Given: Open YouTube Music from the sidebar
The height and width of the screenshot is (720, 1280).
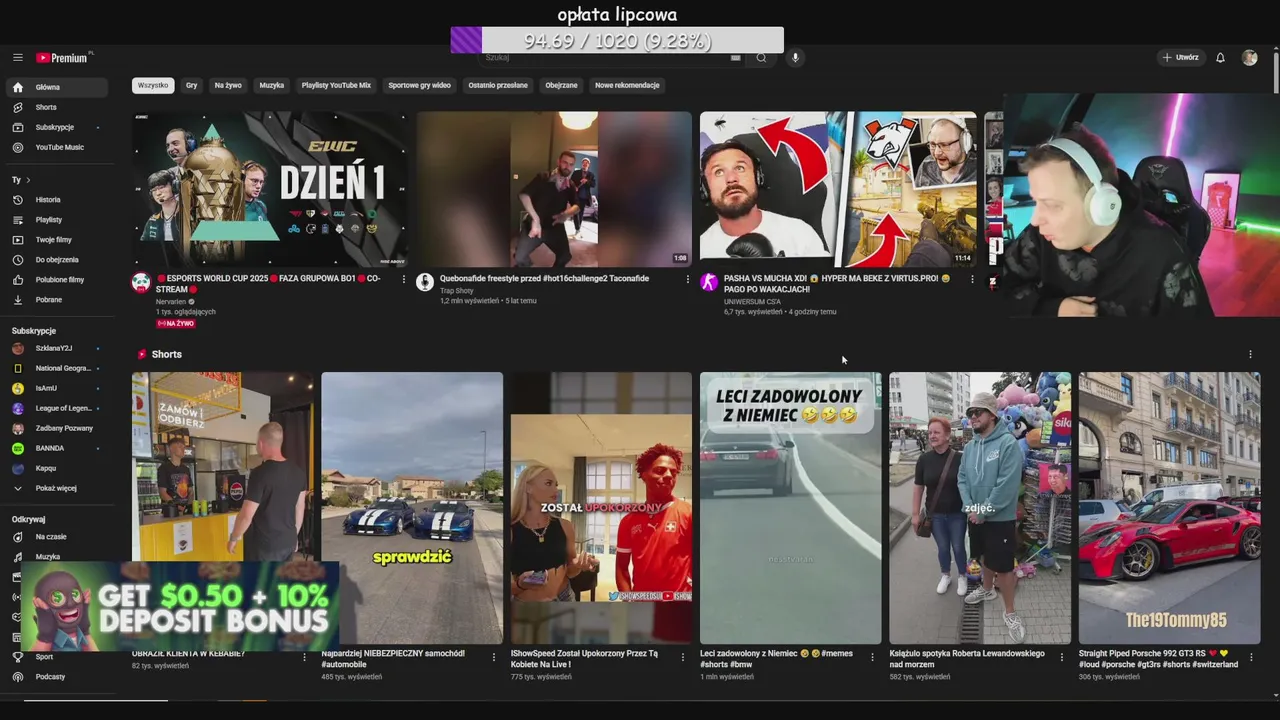Looking at the screenshot, I should 56,147.
